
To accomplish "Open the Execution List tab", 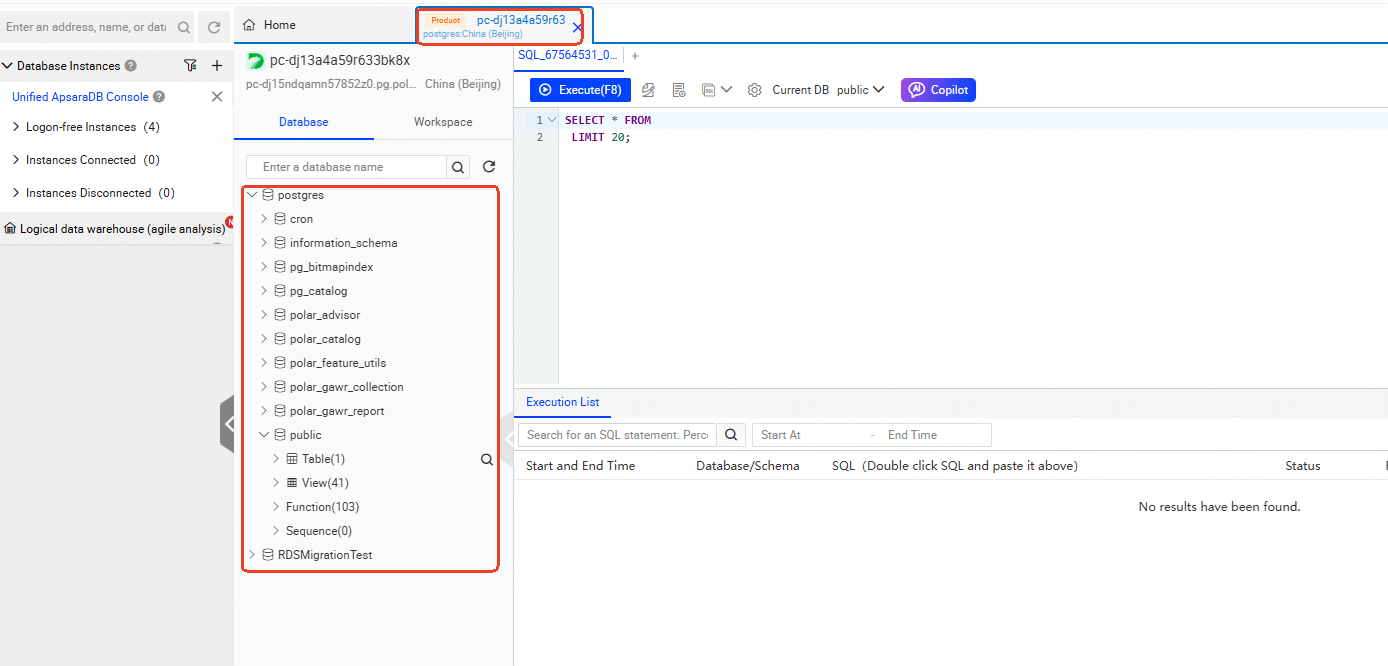I will 563,402.
